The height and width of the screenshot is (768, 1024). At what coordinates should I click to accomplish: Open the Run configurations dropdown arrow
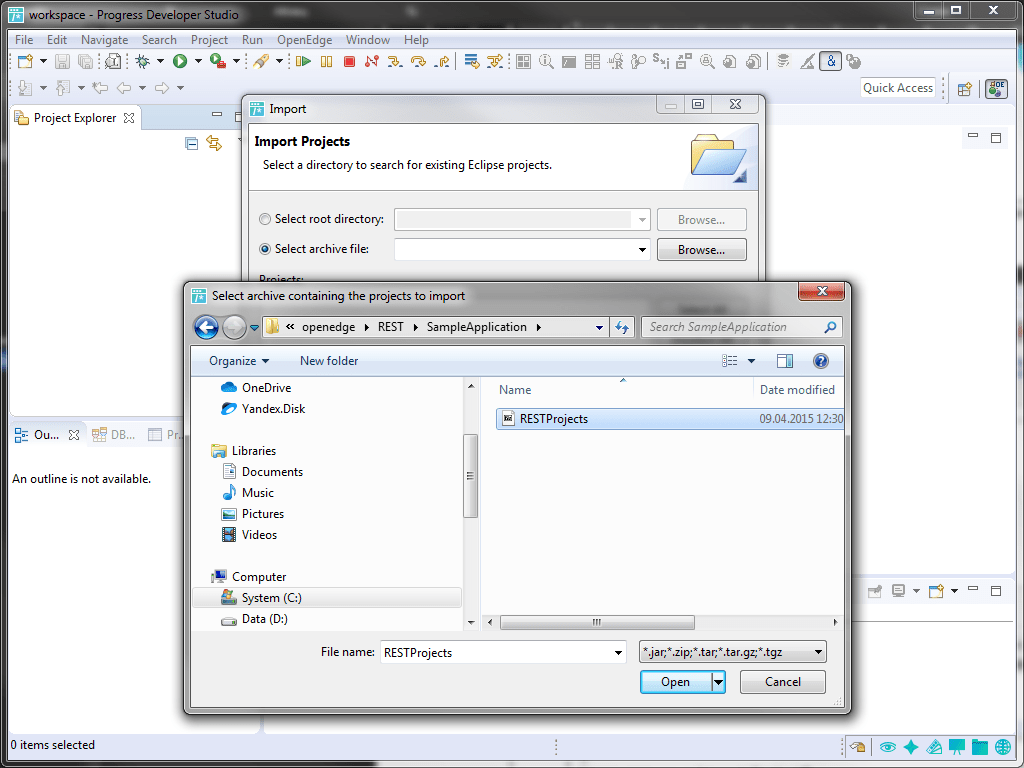pyautogui.click(x=198, y=61)
